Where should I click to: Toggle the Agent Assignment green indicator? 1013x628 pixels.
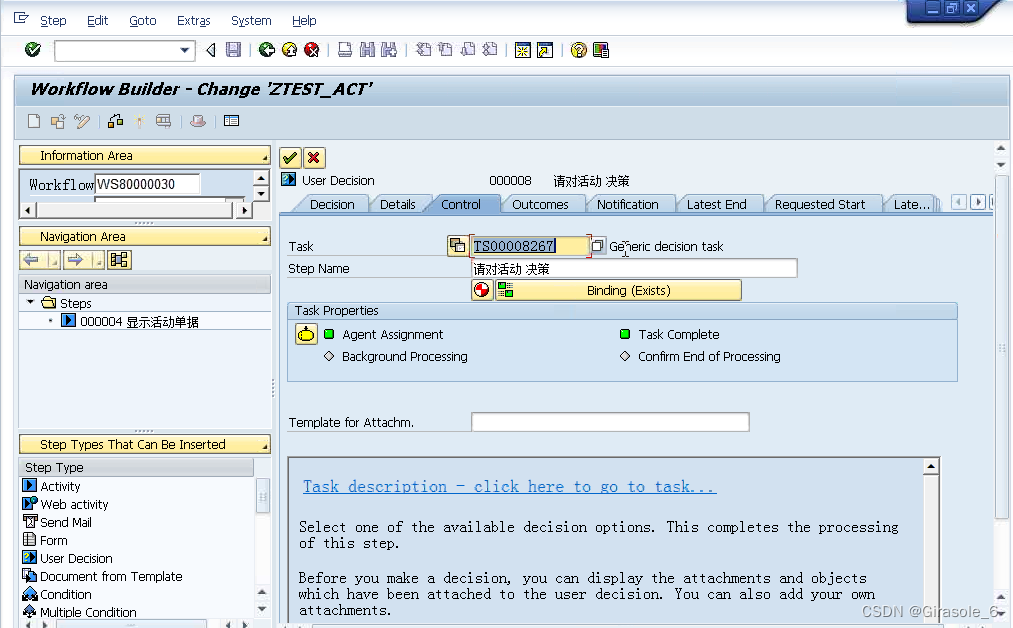tap(329, 334)
